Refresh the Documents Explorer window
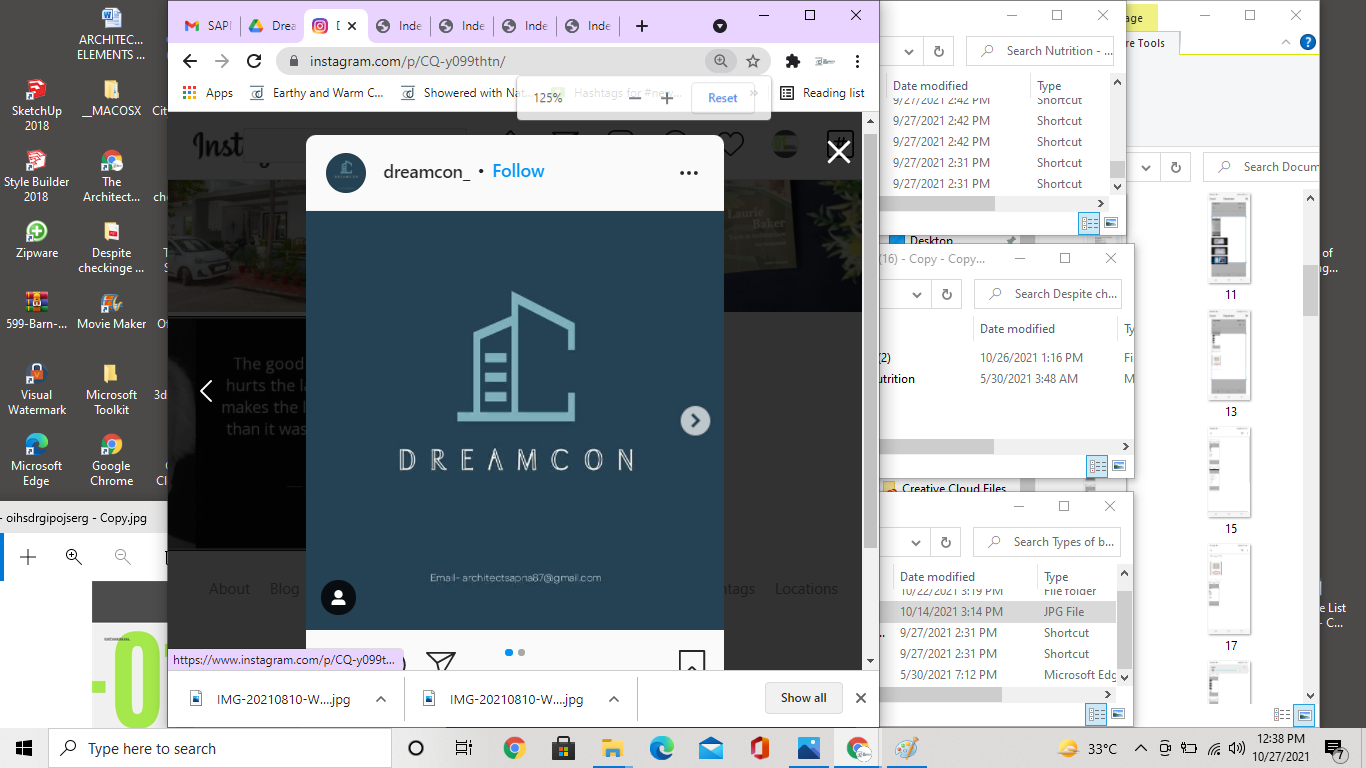The image size is (1366, 768). 1175,167
